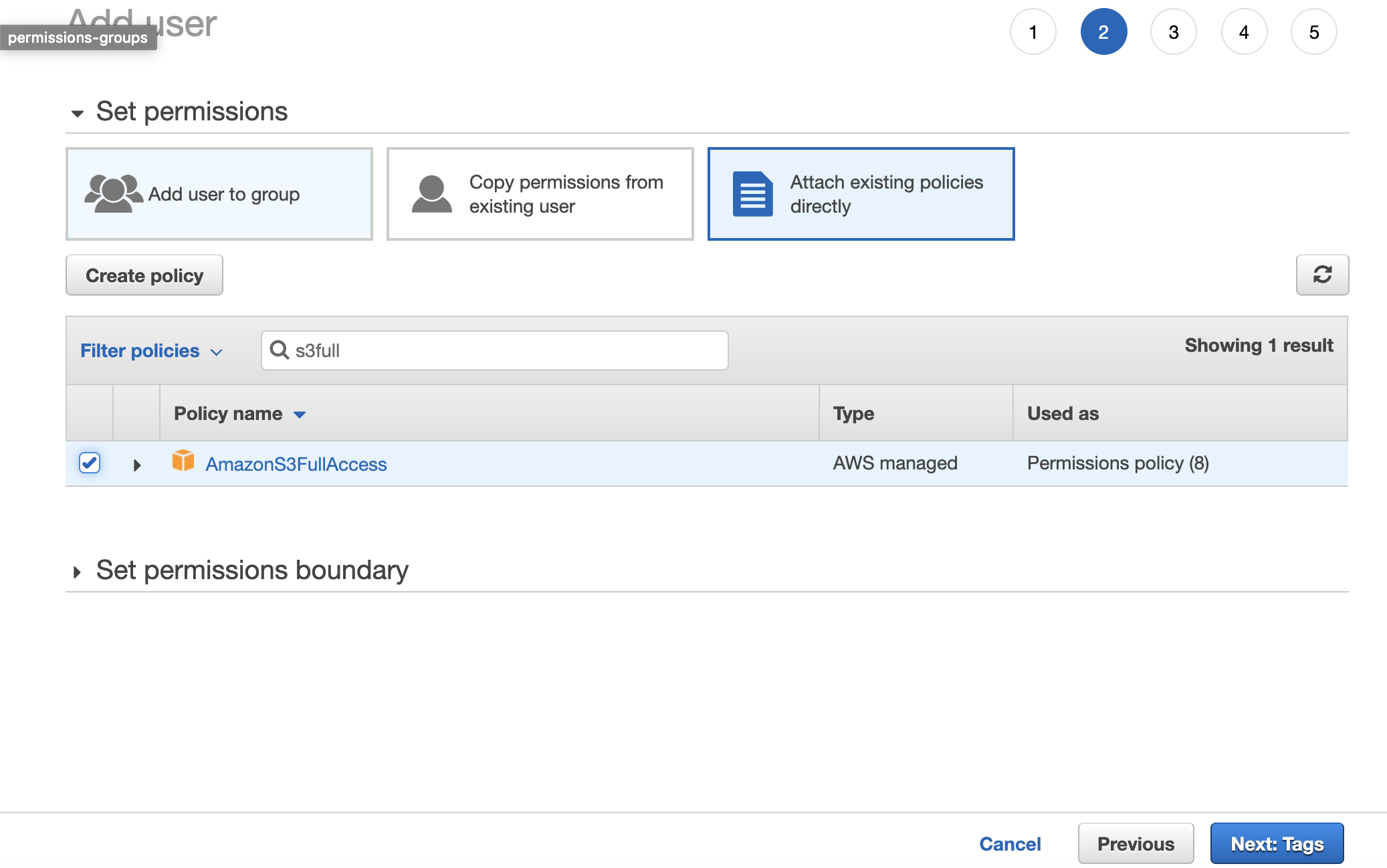The width and height of the screenshot is (1387, 868).
Task: Jump to wizard step 3
Action: pos(1173,32)
